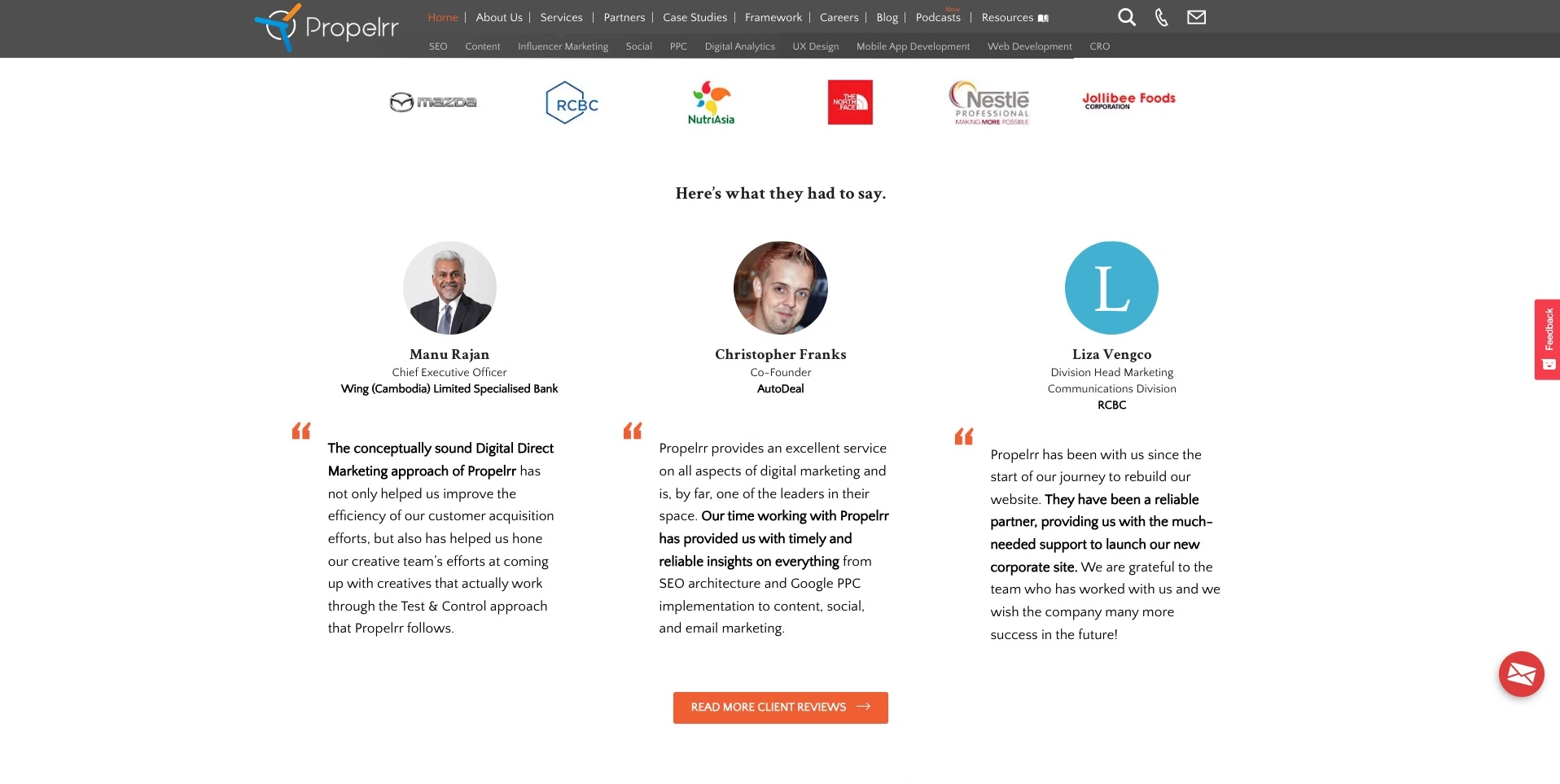Open the Resources menu item
The width and height of the screenshot is (1560, 784).
coord(1007,17)
